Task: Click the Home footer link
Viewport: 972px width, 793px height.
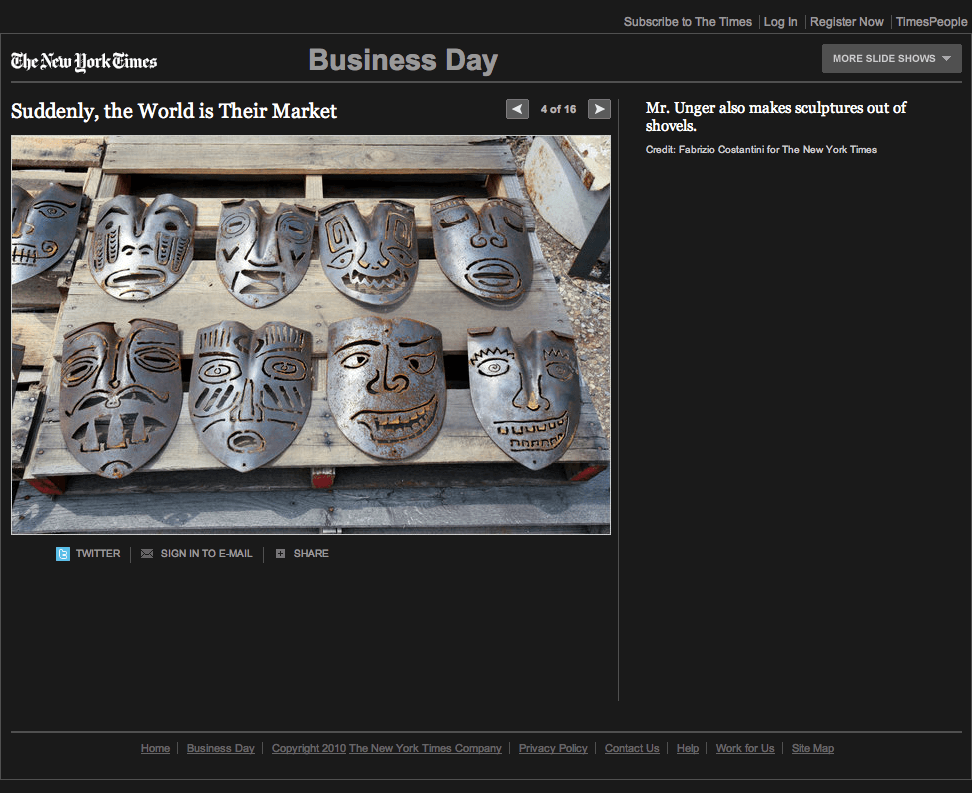Action: [x=155, y=748]
